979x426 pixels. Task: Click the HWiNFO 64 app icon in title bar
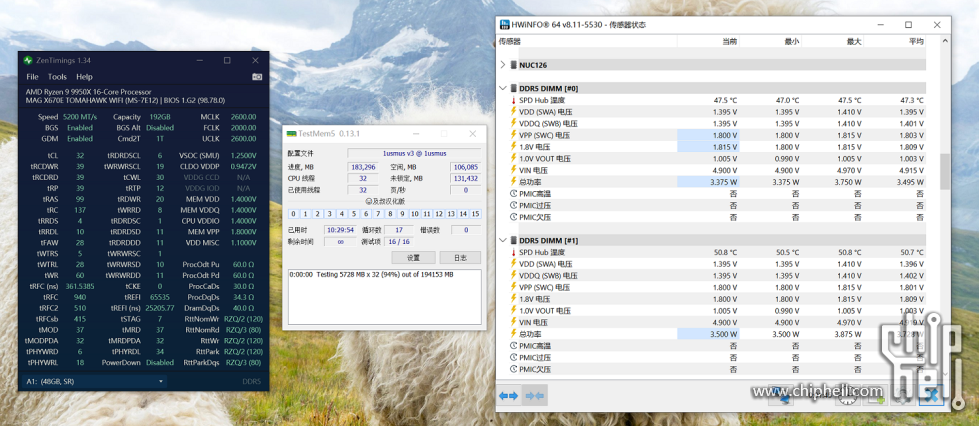pyautogui.click(x=504, y=25)
